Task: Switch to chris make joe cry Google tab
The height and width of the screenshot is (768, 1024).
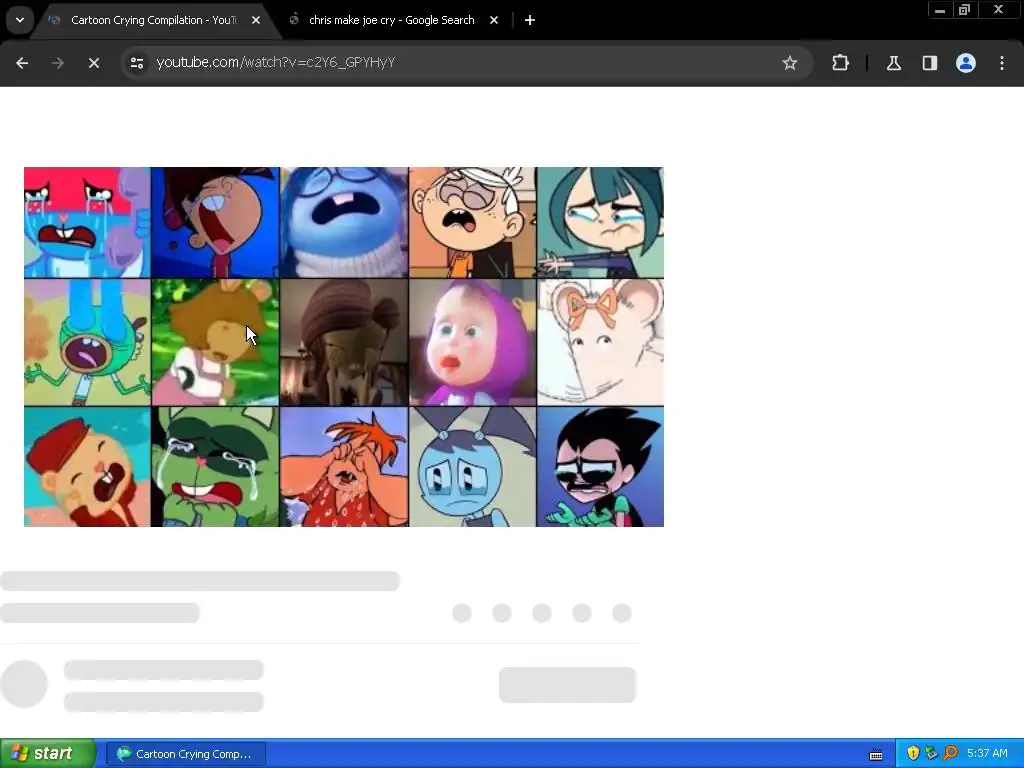Action: point(392,20)
